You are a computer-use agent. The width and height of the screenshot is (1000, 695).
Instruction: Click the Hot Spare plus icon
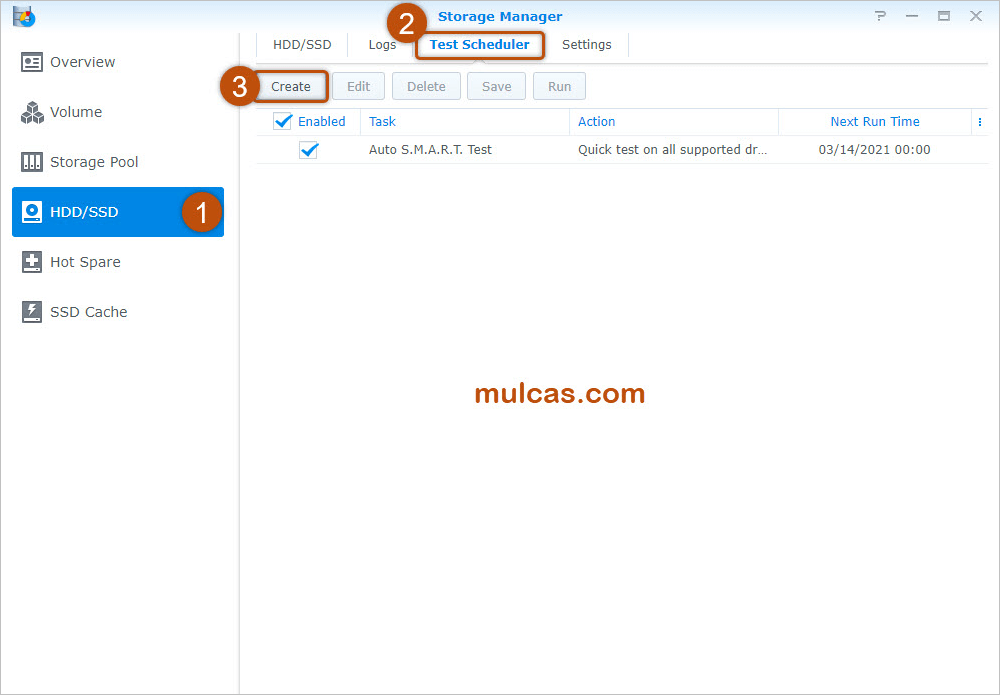pos(32,262)
